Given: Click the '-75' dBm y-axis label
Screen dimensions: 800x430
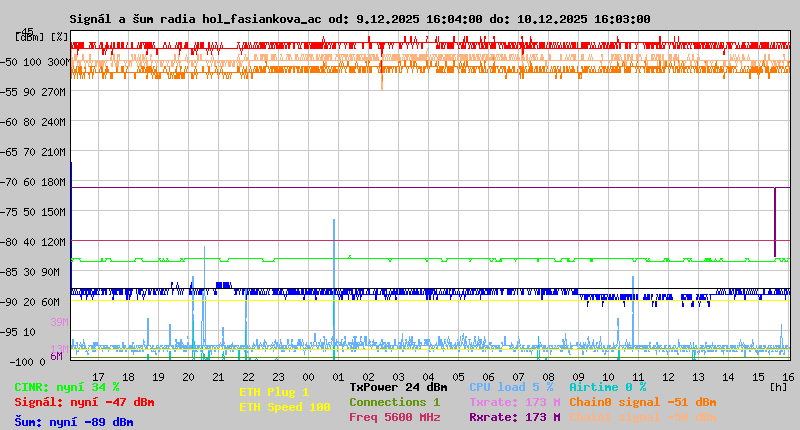Looking at the screenshot, I should pos(9,212).
